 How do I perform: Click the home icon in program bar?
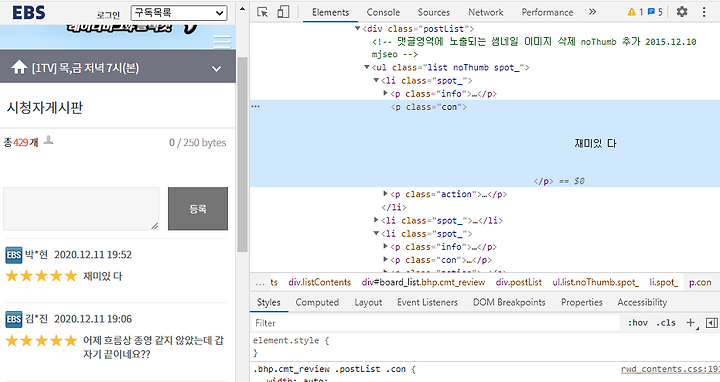tap(19, 68)
